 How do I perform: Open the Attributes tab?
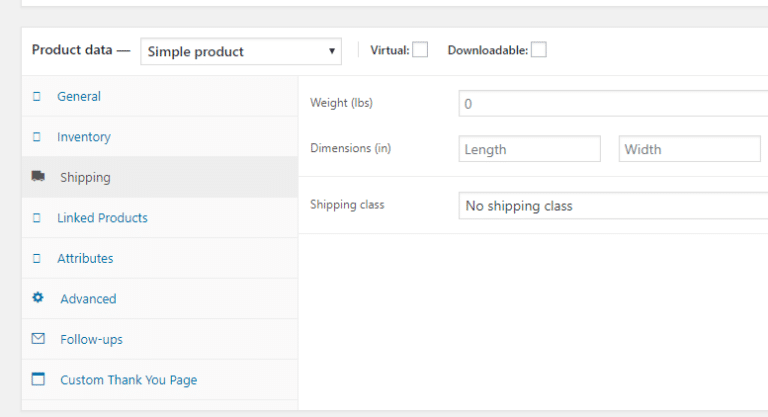(85, 258)
